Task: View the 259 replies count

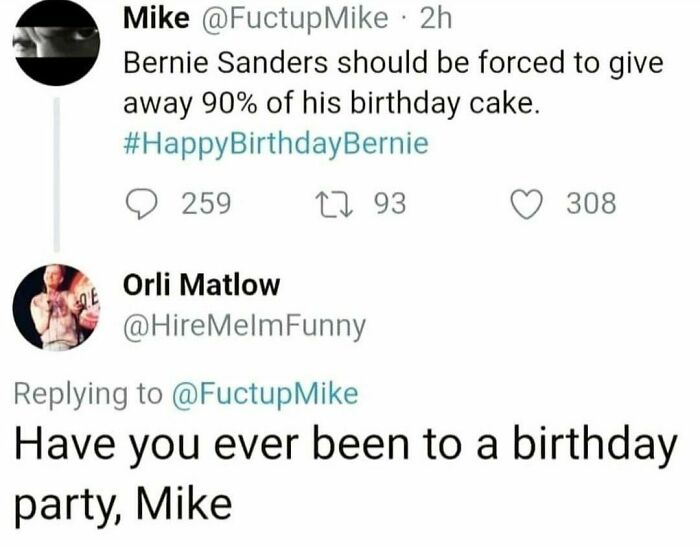Action: pos(206,204)
